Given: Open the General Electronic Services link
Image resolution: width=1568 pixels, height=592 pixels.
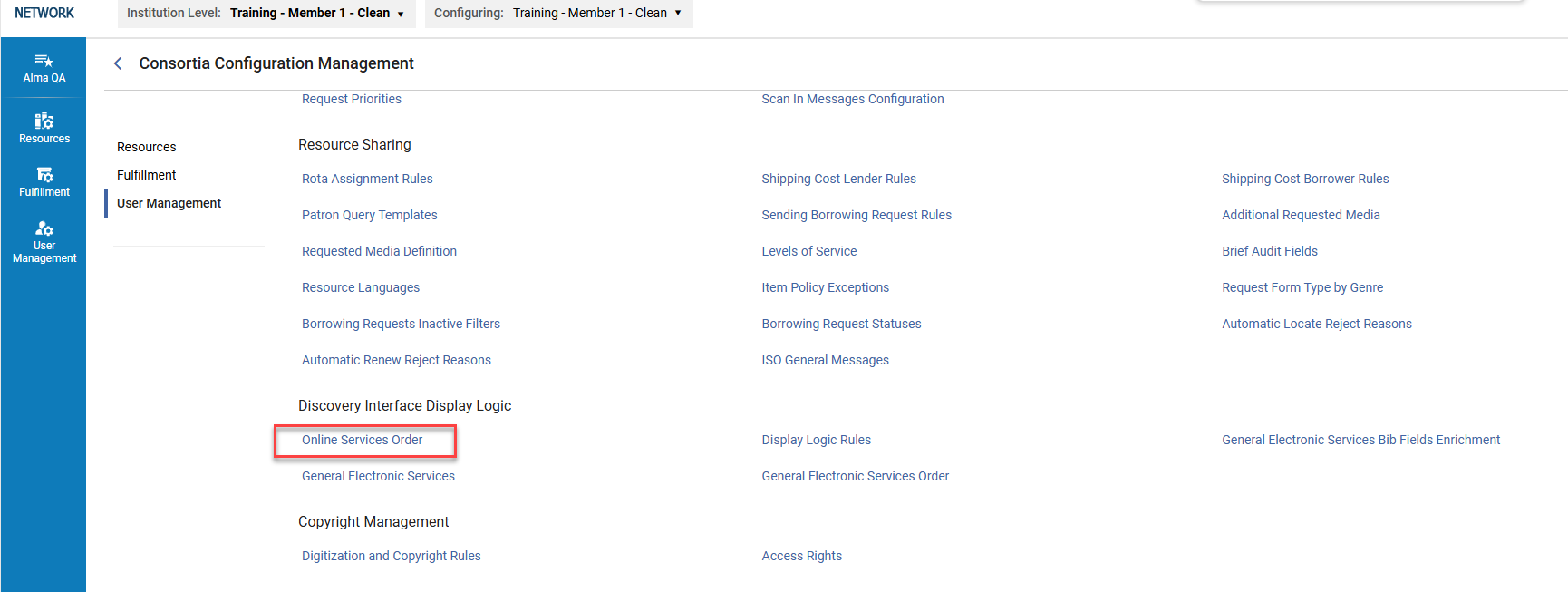Looking at the screenshot, I should tap(378, 476).
